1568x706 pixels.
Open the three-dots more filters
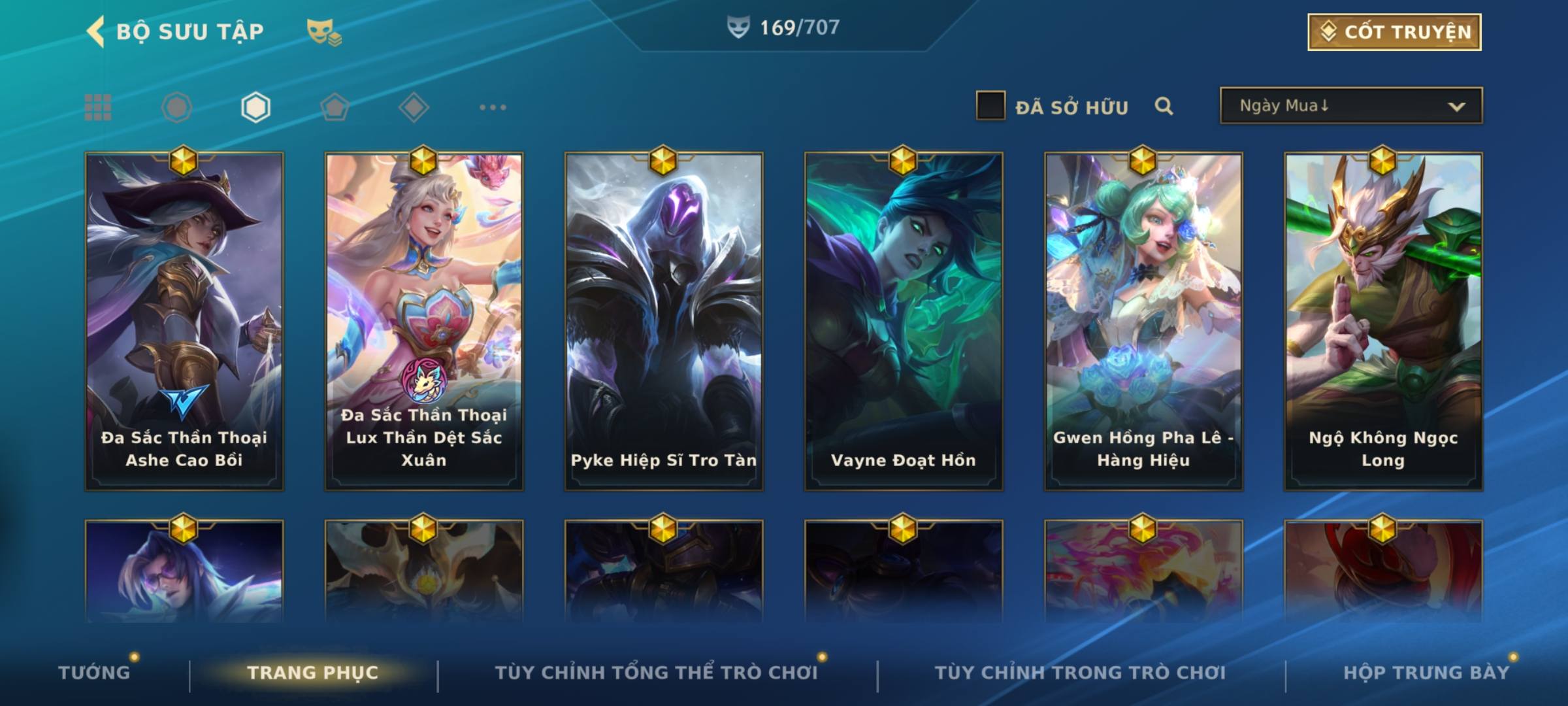pos(493,107)
